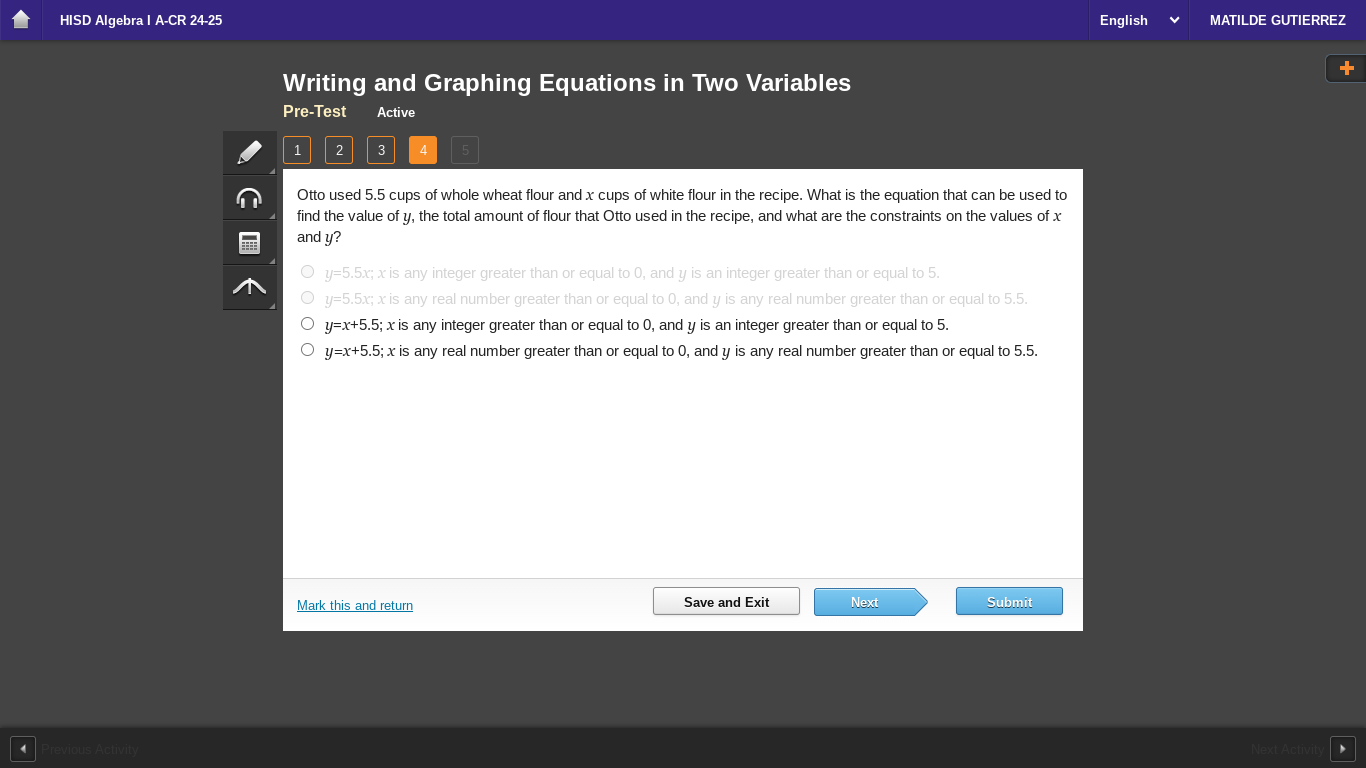Open the English language dropdown
The image size is (1366, 768).
(x=1139, y=20)
